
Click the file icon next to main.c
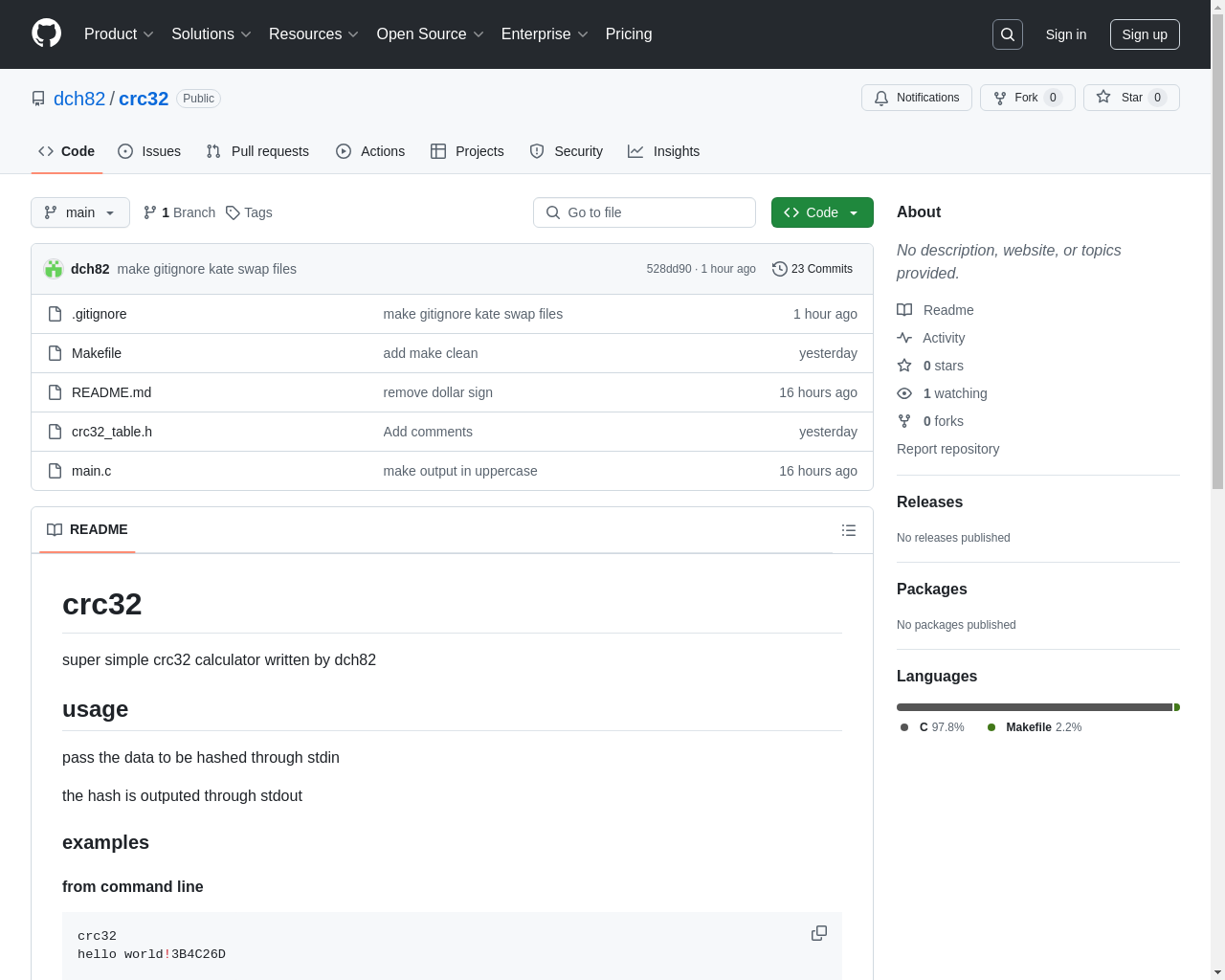coord(56,471)
